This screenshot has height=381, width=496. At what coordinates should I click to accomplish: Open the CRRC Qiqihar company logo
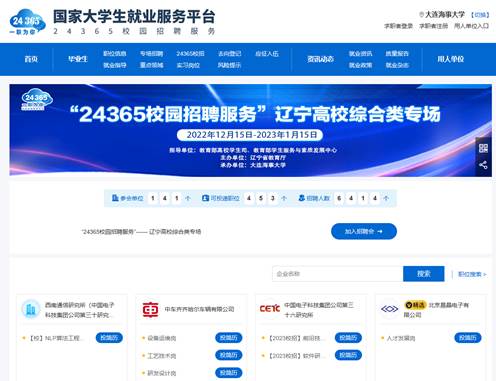(x=150, y=309)
